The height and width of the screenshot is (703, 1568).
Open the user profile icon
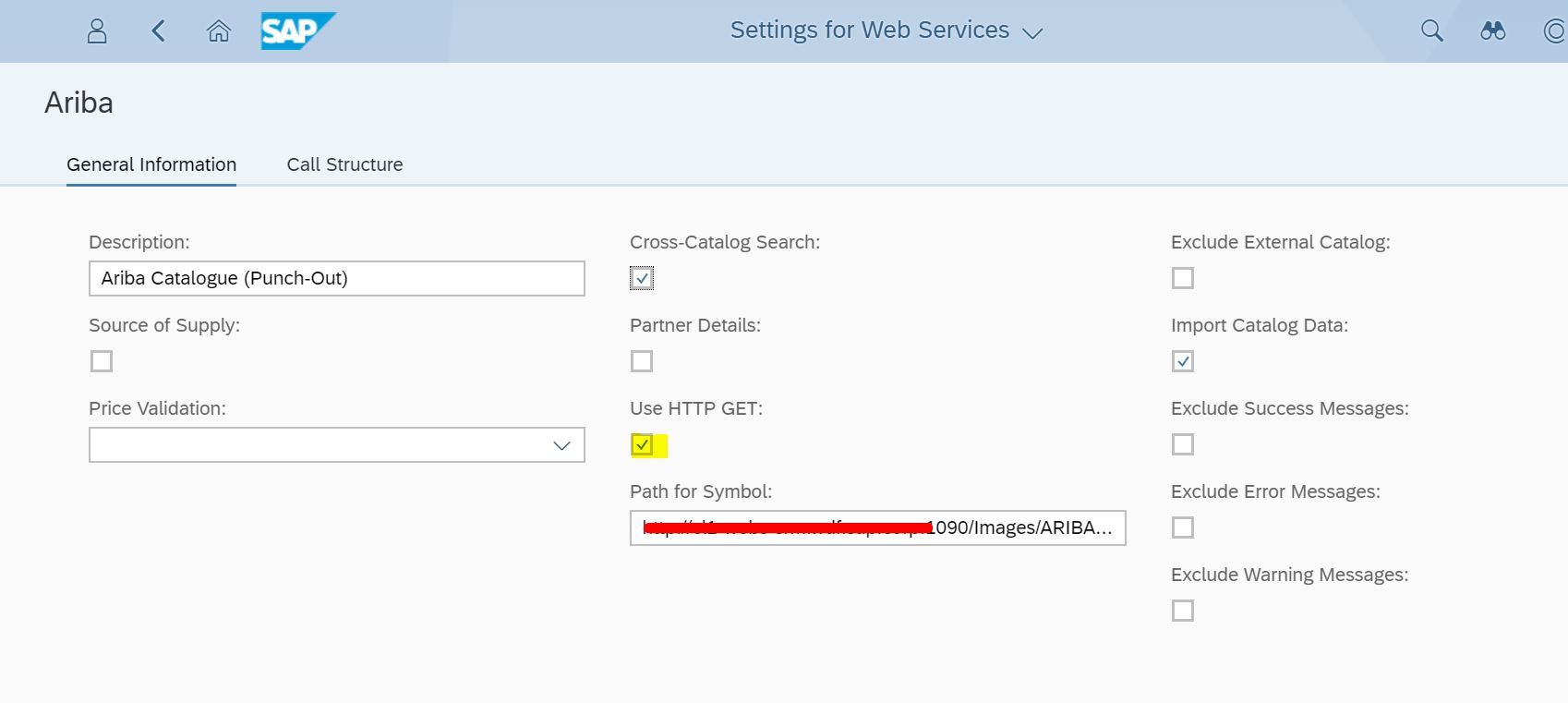point(97,31)
